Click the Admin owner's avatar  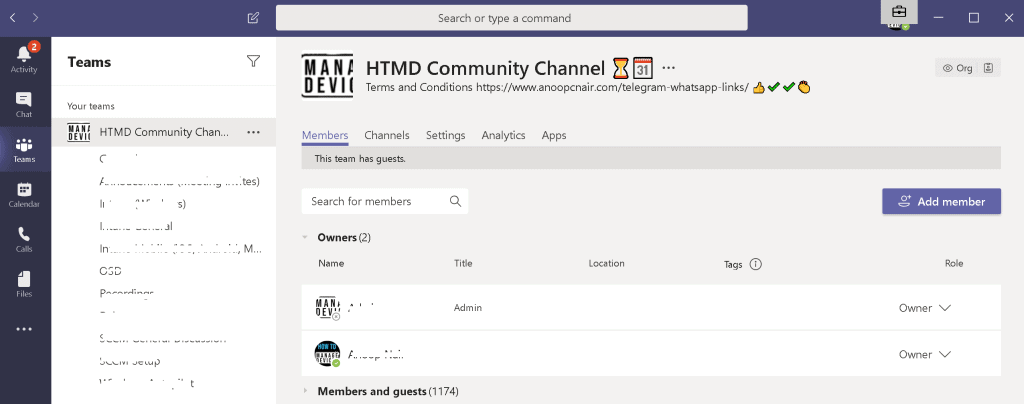pos(327,307)
